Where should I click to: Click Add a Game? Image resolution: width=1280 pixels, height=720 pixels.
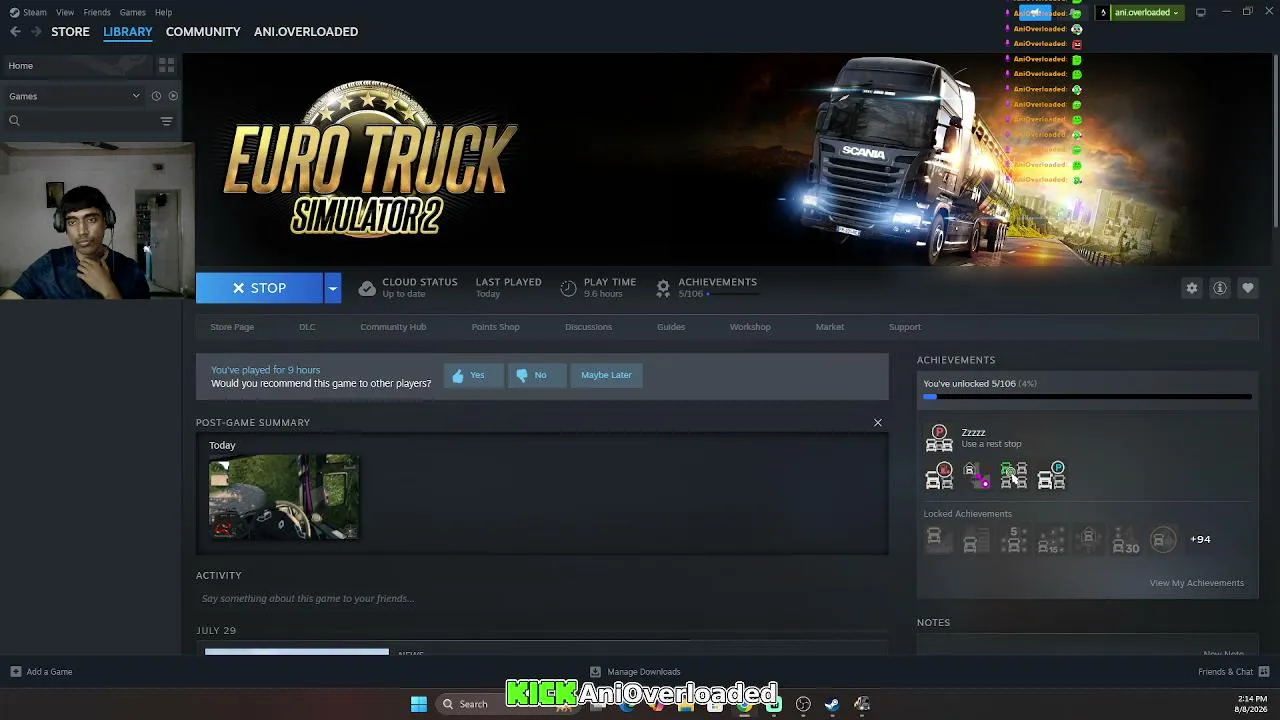41,672
